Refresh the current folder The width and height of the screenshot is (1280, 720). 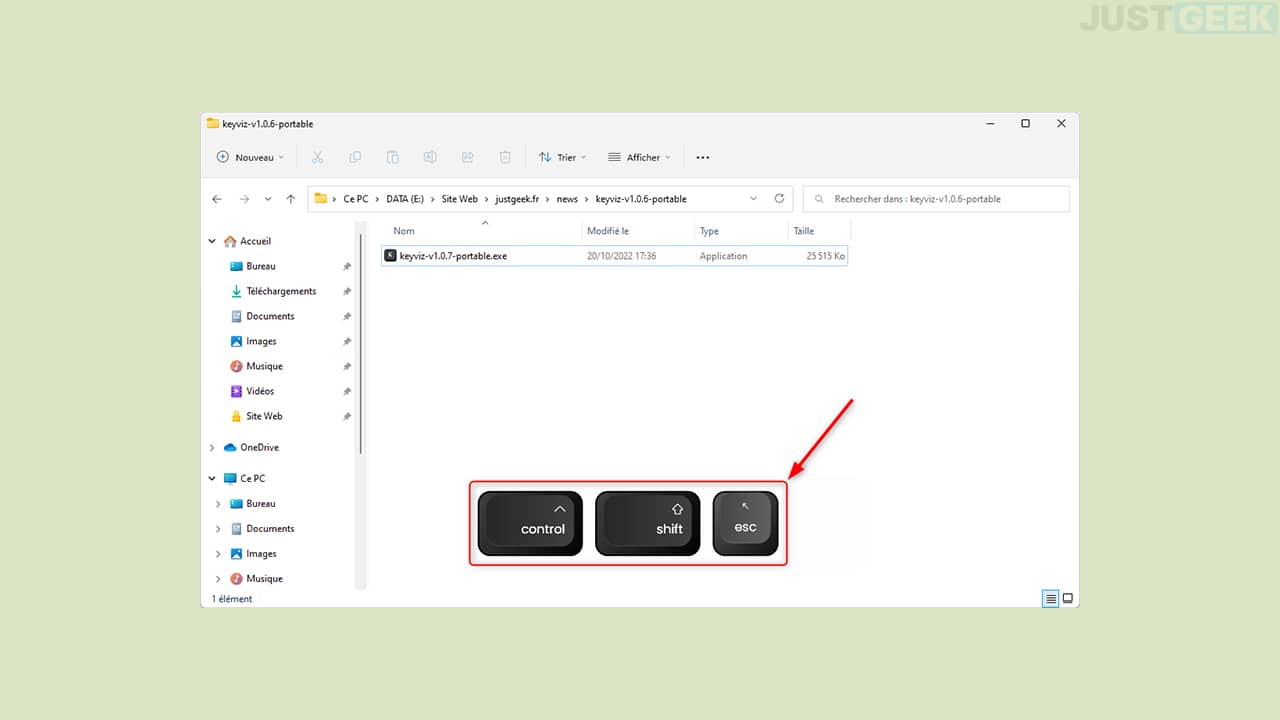coord(779,199)
